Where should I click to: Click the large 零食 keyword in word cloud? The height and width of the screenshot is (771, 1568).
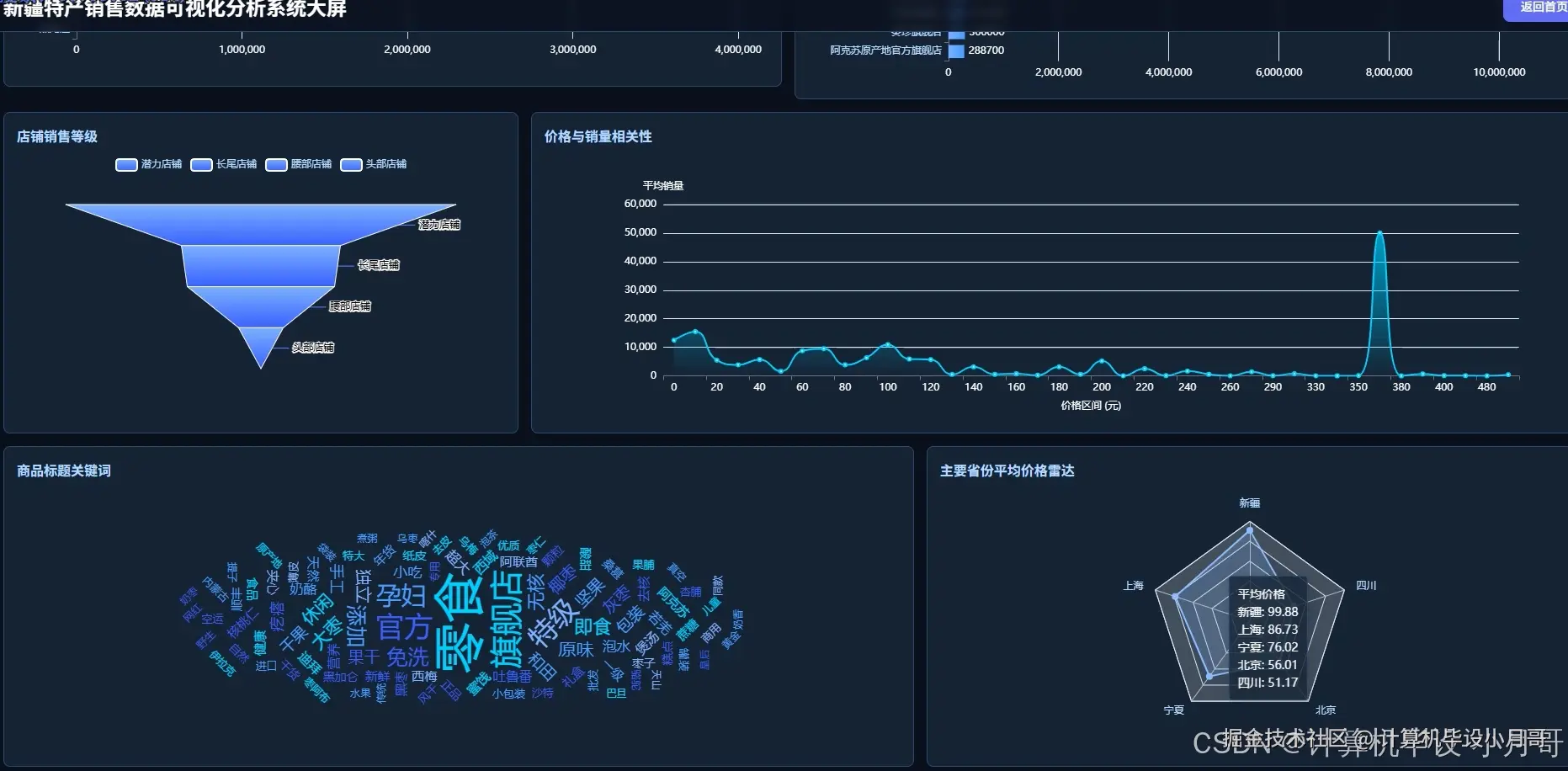click(x=460, y=623)
